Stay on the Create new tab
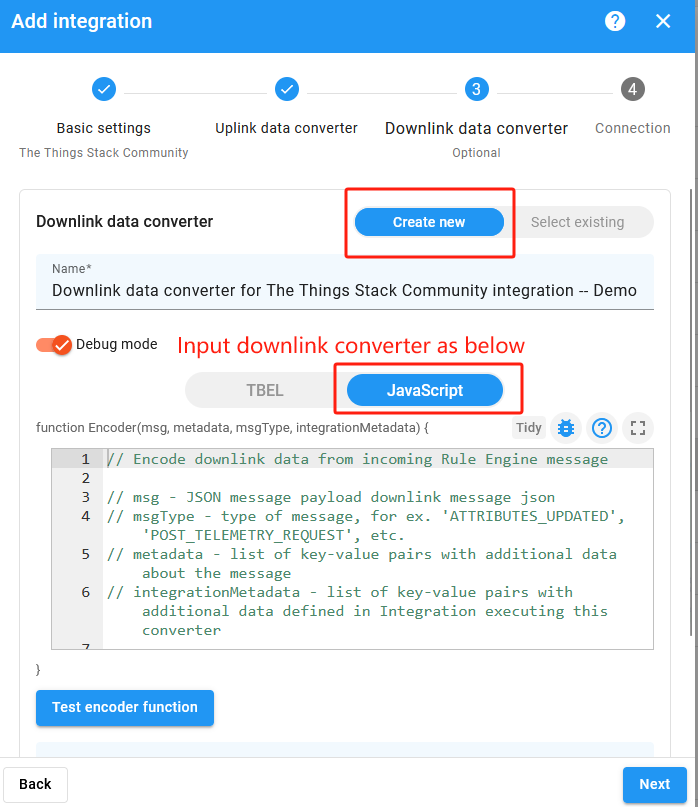Viewport: 698px width, 807px height. [x=429, y=222]
